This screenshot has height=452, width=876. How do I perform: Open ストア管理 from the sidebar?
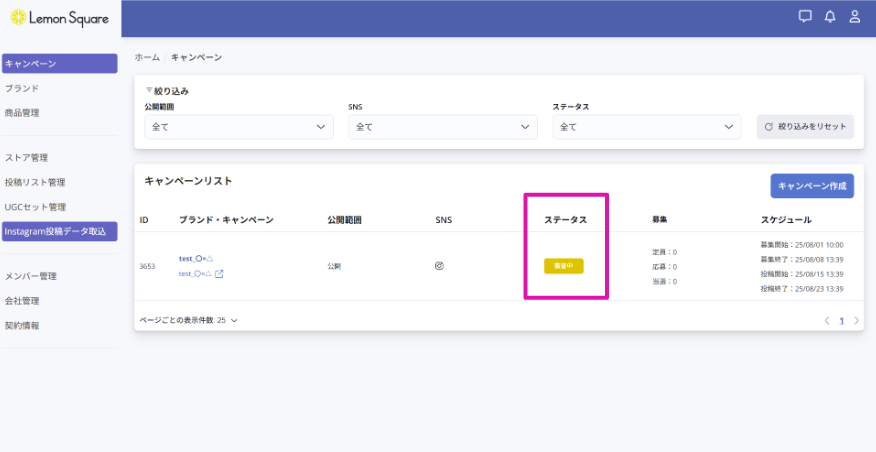point(27,157)
